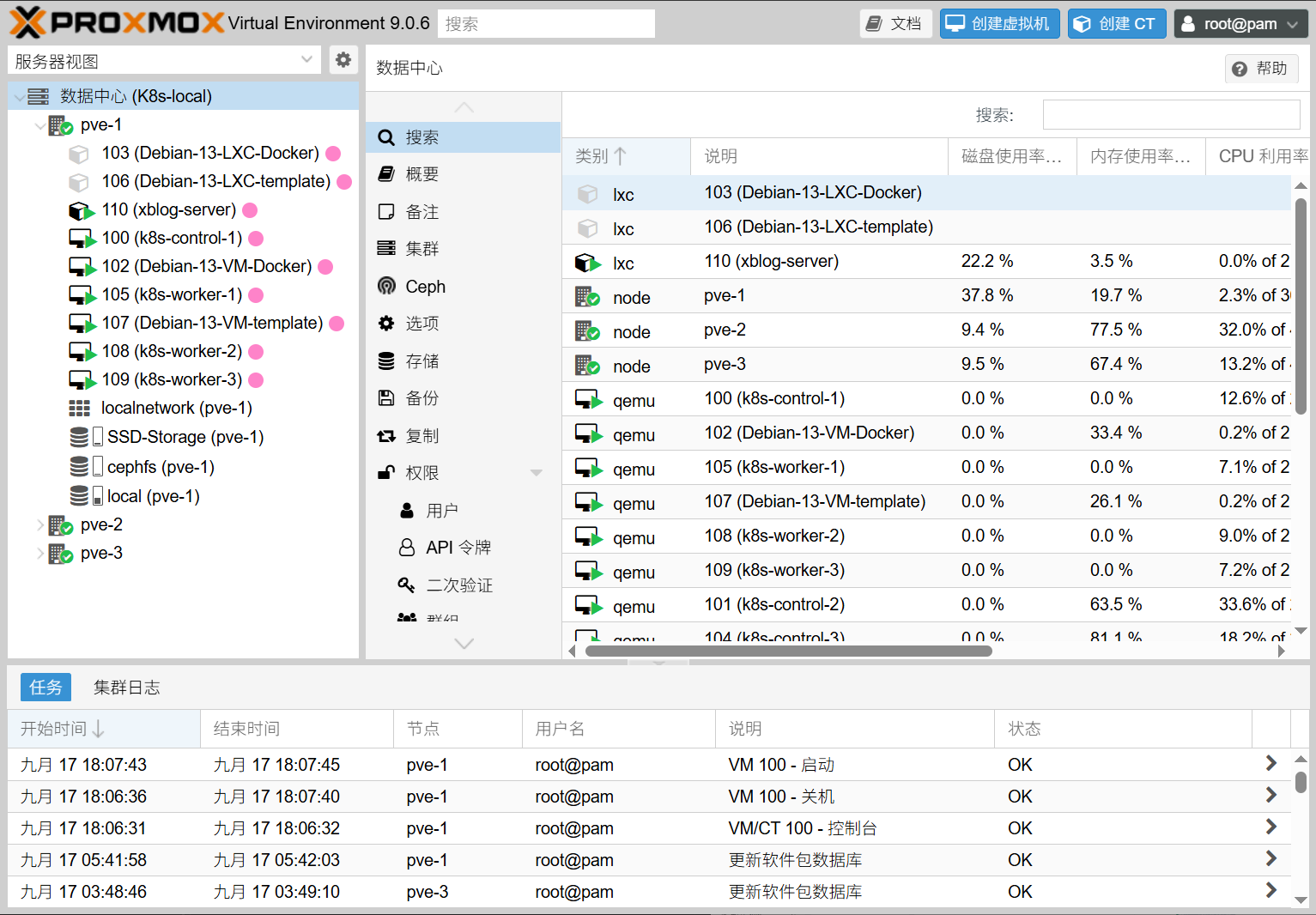This screenshot has height=915, width=1316.
Task: Expand the pve-3 node in tree
Action: 39,553
